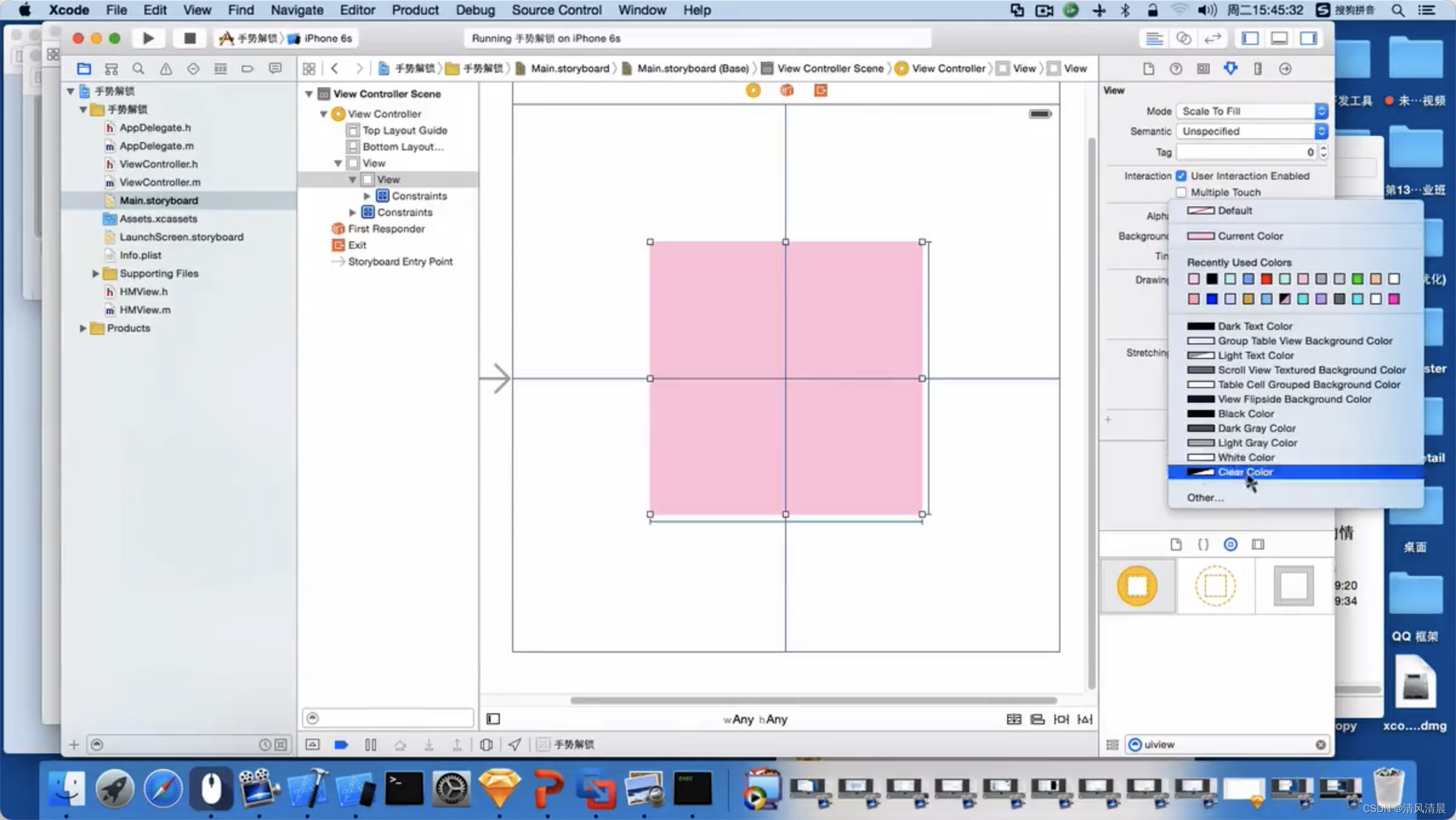The height and width of the screenshot is (820, 1456).
Task: Pick the magenta swatch in Recently Used Colors
Action: tap(1394, 299)
